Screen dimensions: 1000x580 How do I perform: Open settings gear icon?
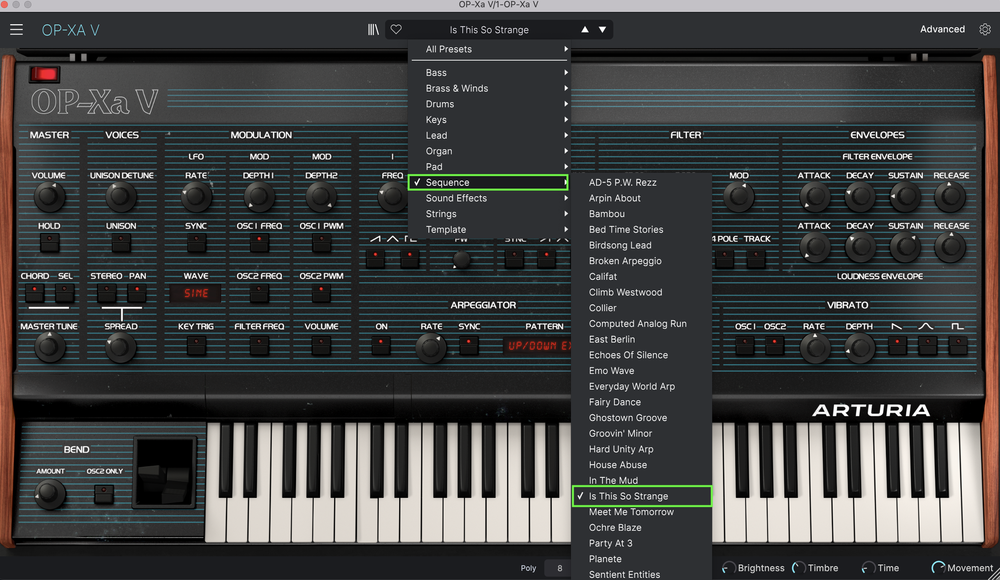[985, 29]
